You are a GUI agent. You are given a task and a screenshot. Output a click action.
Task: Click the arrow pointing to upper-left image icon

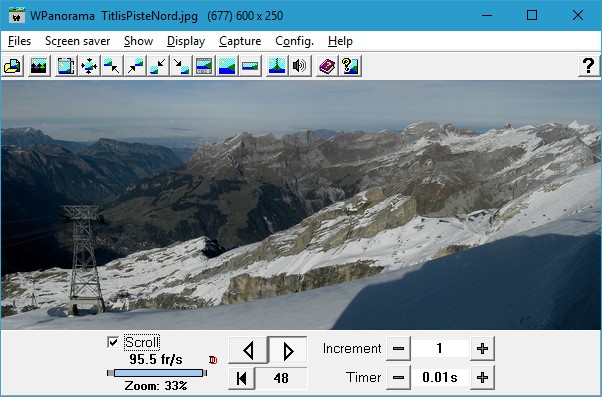pyautogui.click(x=112, y=66)
